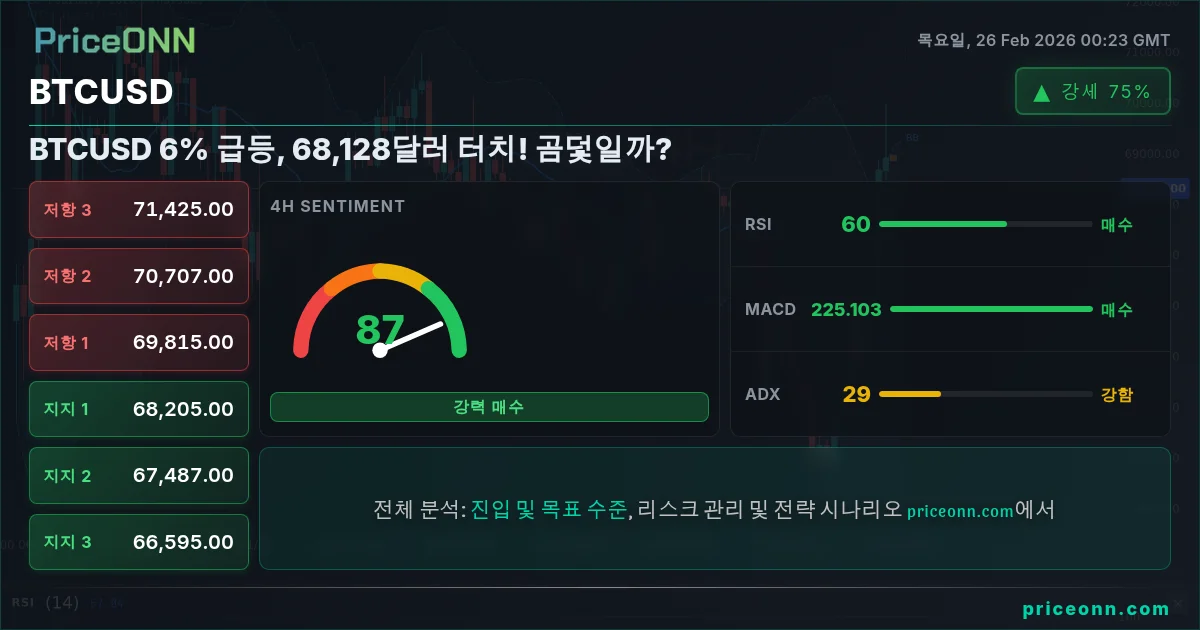Viewport: 1200px width, 630px height.
Task: Select the 지지 1 level 68,205.00
Action: [139, 409]
